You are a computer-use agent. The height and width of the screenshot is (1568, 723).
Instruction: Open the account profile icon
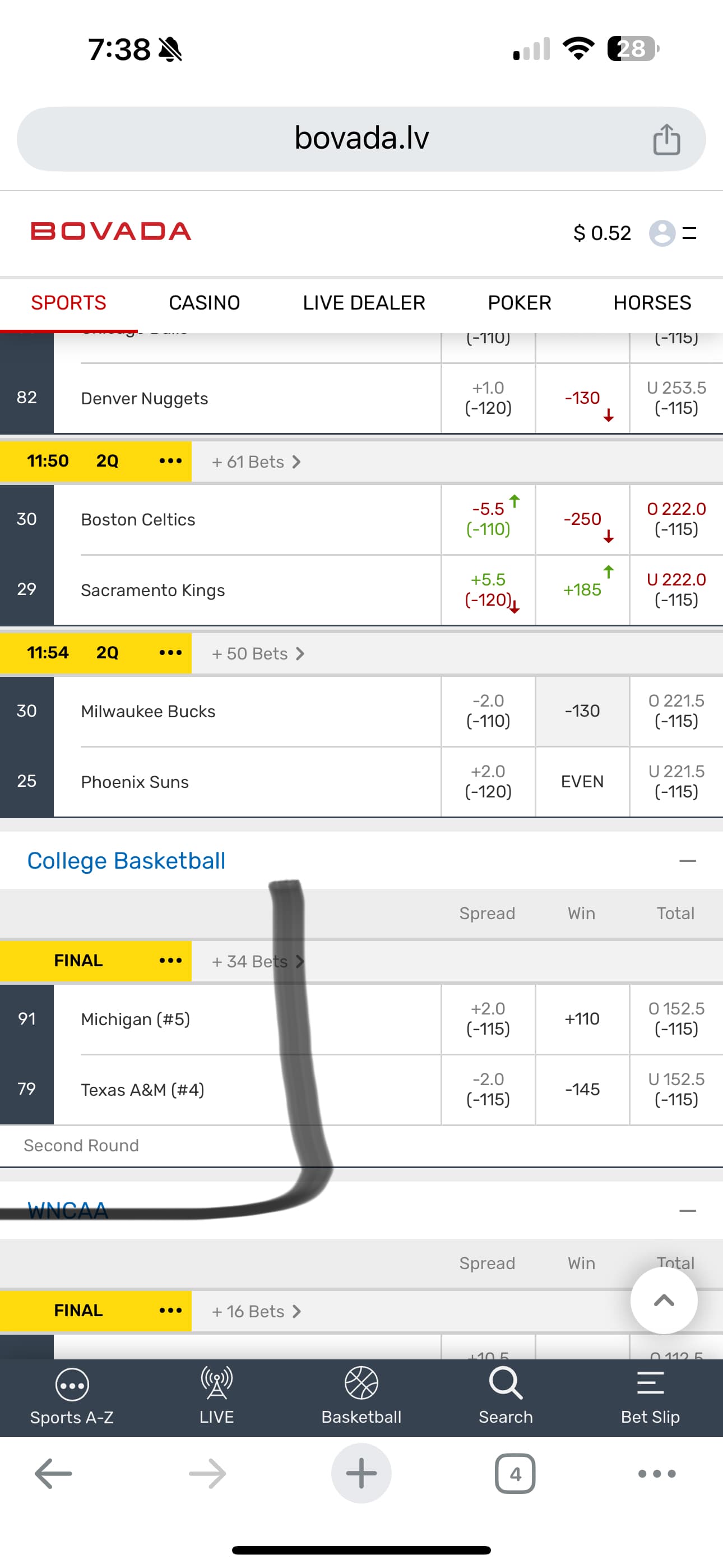click(662, 233)
